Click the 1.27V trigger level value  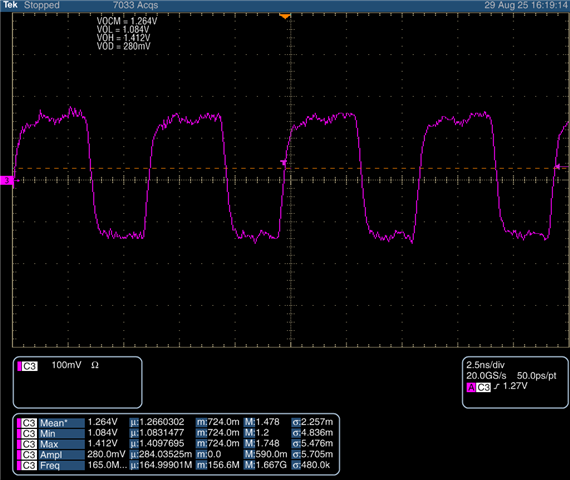(515, 386)
